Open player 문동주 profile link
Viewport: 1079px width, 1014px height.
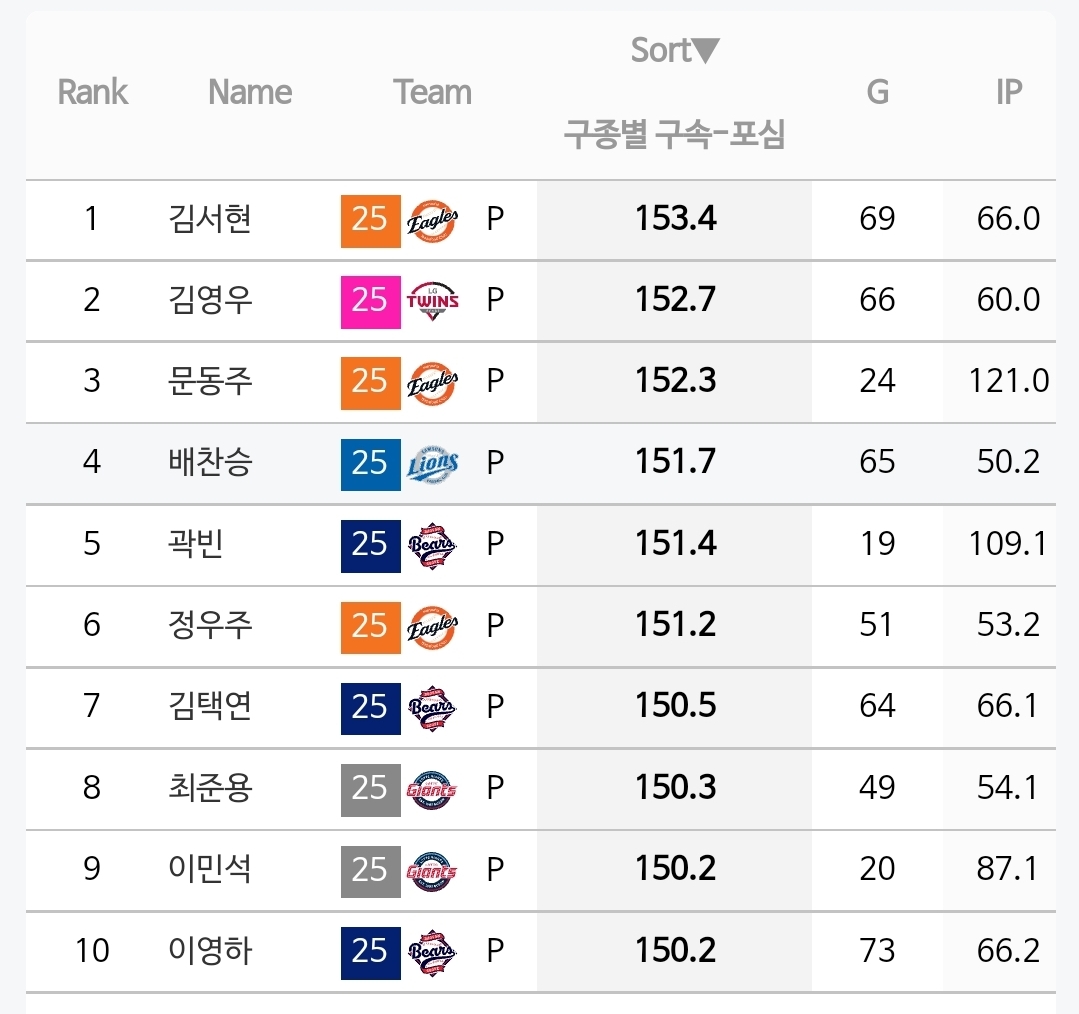coord(210,382)
